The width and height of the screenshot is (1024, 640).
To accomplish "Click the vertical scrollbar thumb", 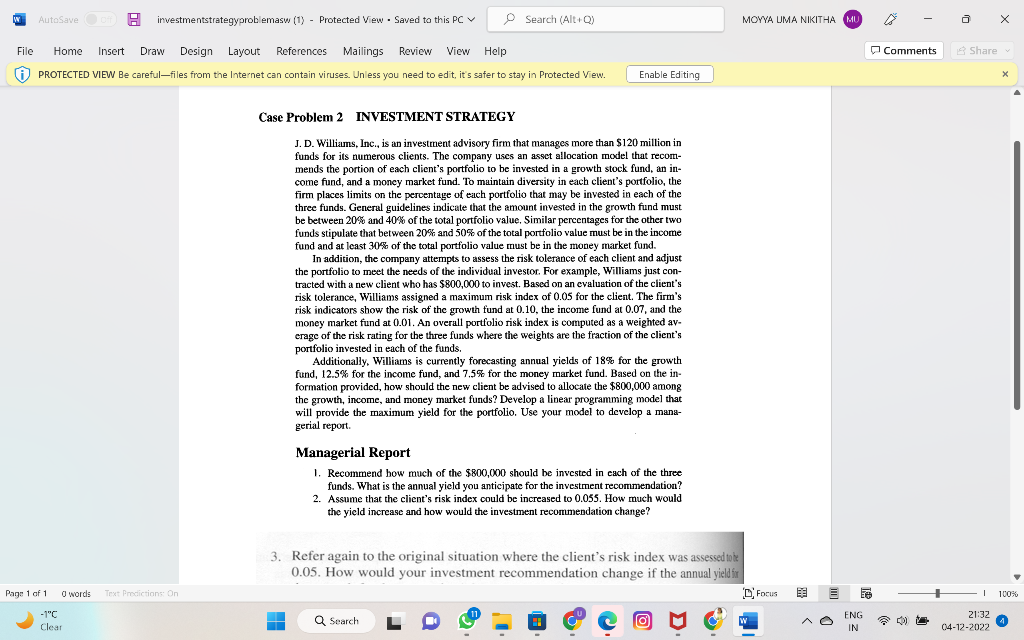I will 1017,275.
